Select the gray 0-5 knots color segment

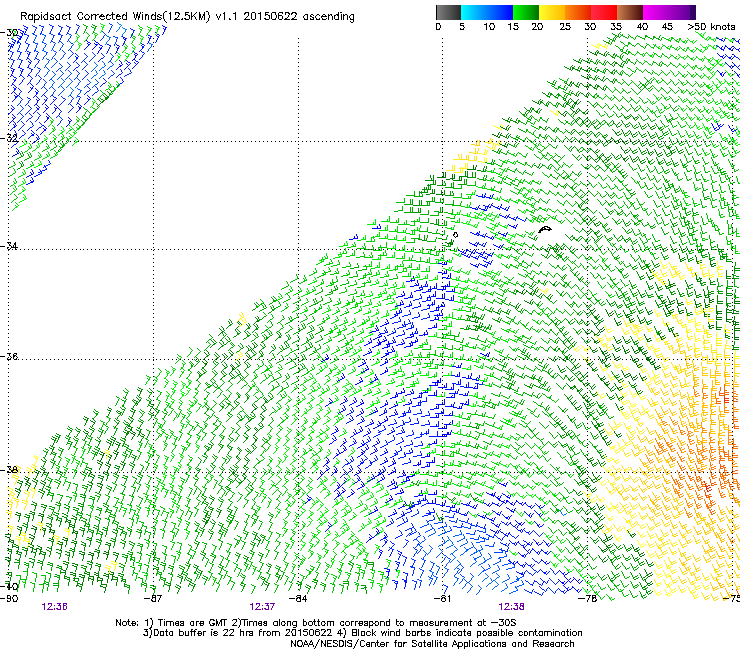coord(448,12)
